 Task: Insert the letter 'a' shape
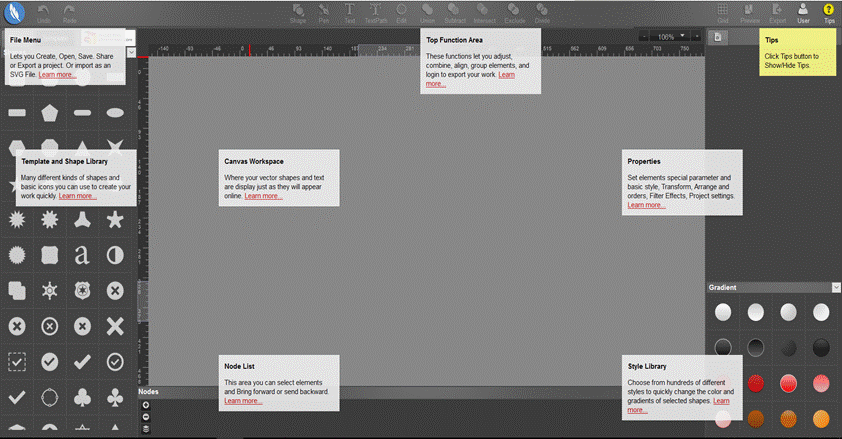click(x=82, y=255)
